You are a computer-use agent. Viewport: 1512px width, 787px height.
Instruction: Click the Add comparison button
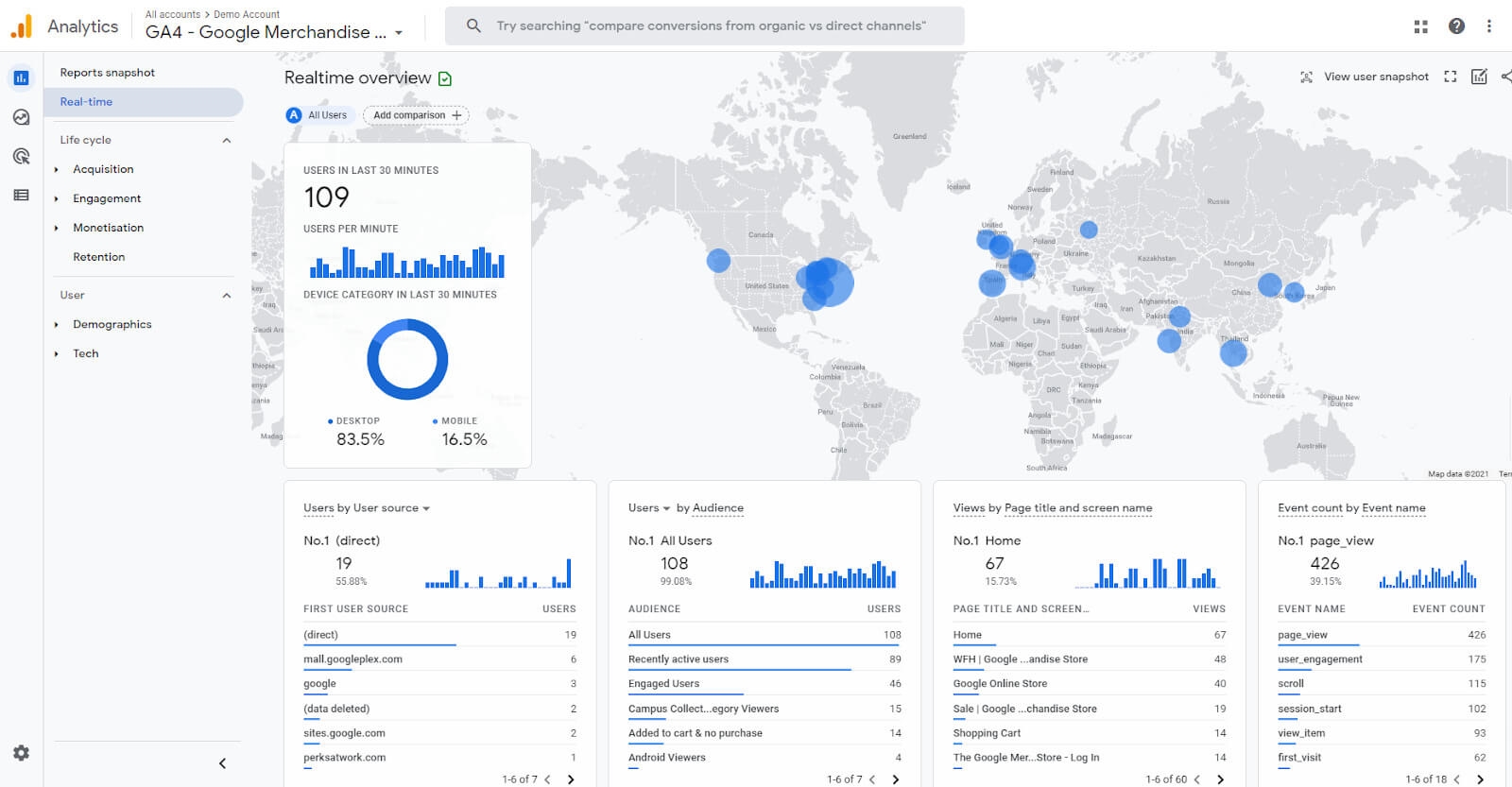tap(416, 115)
